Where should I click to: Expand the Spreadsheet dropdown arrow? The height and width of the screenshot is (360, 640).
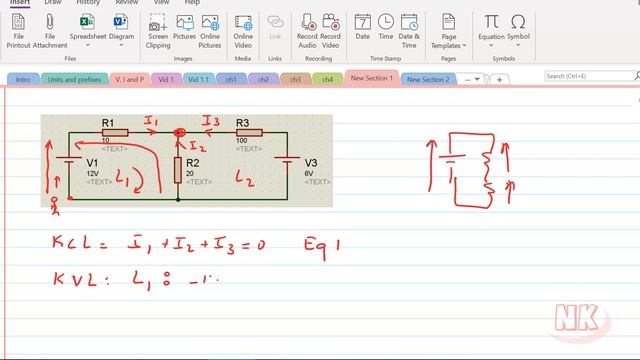tap(87, 45)
